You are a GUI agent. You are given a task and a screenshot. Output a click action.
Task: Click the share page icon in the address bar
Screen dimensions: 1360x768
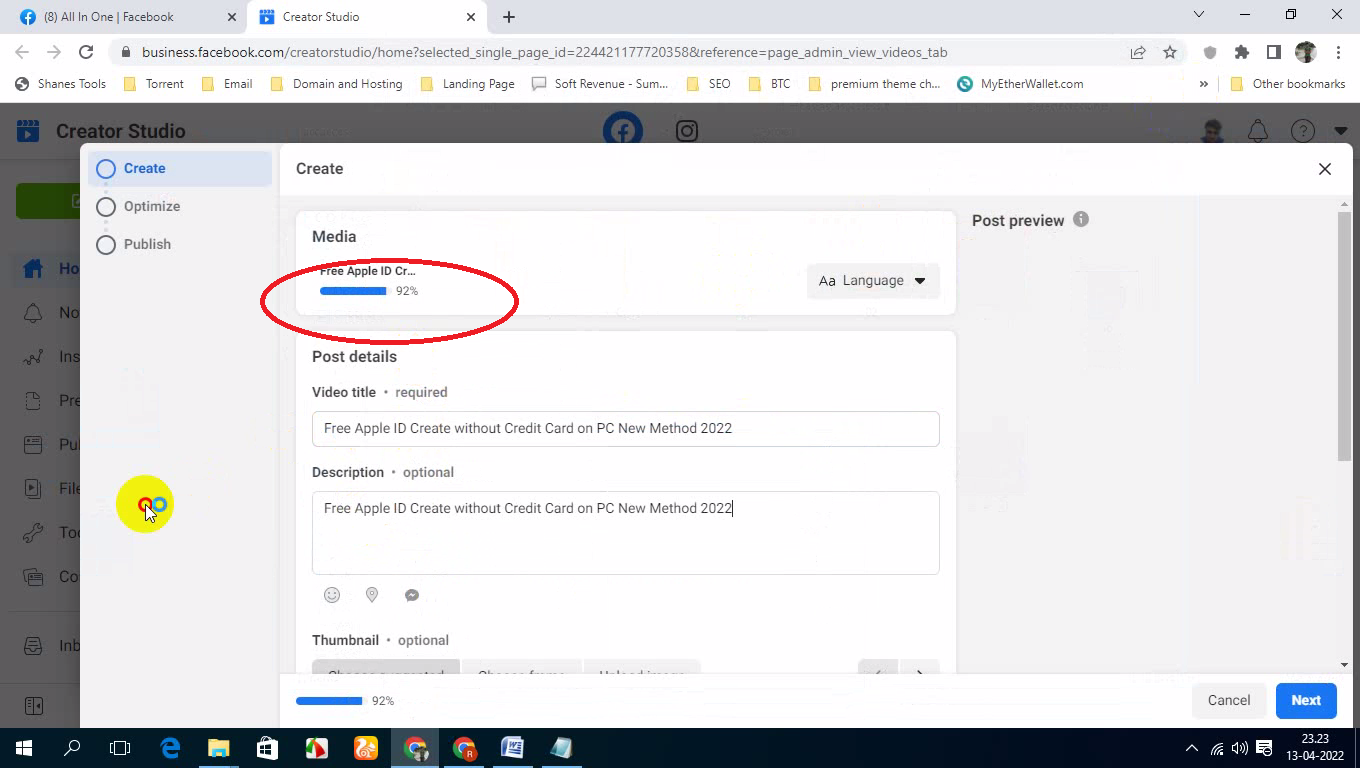click(x=1138, y=52)
